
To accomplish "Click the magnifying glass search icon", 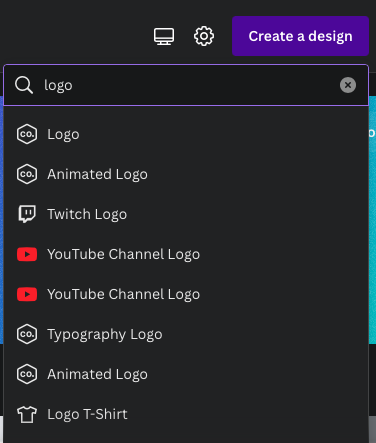I will tap(24, 85).
